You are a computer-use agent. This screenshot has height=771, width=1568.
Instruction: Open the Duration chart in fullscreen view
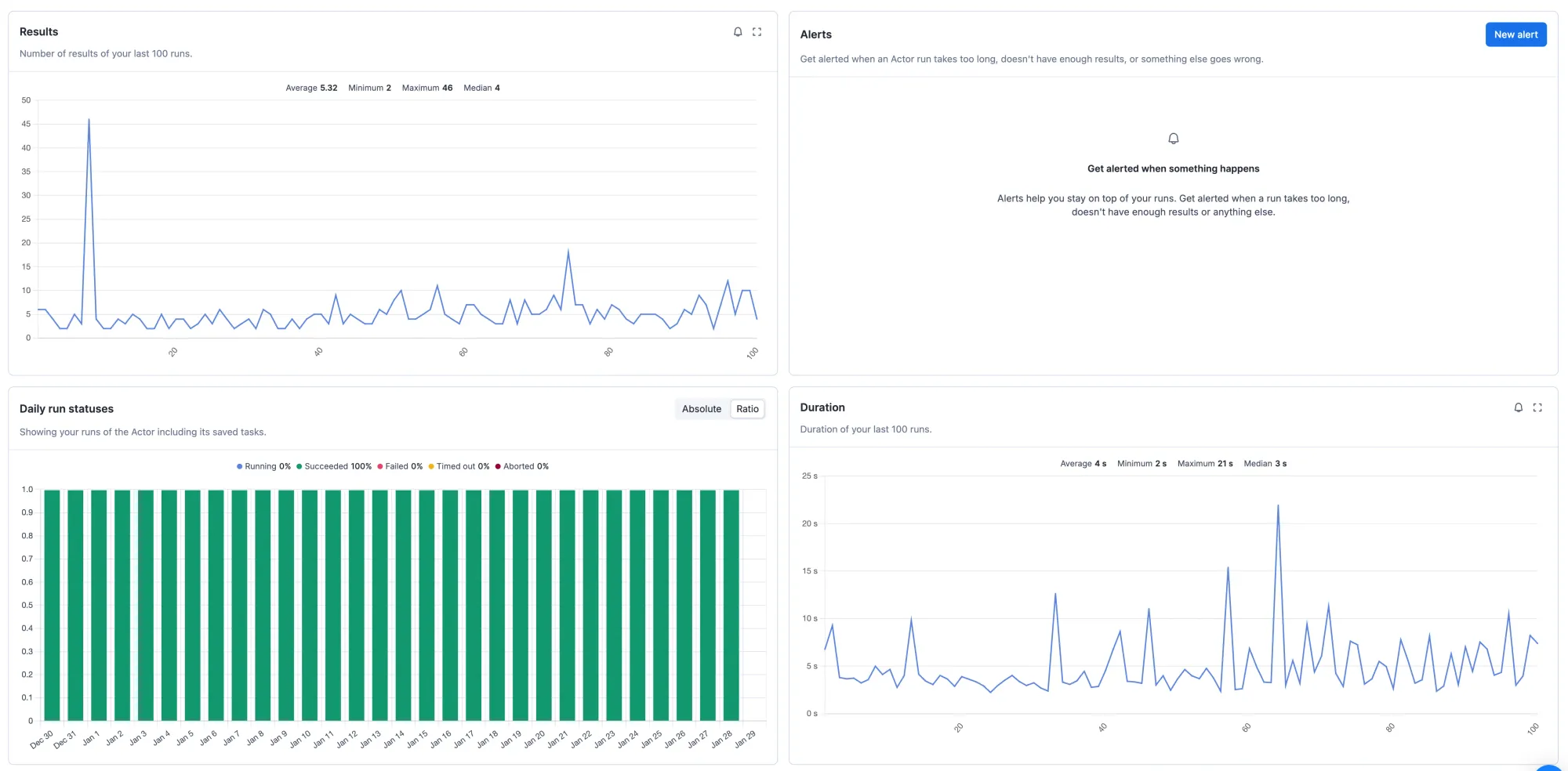tap(1537, 407)
